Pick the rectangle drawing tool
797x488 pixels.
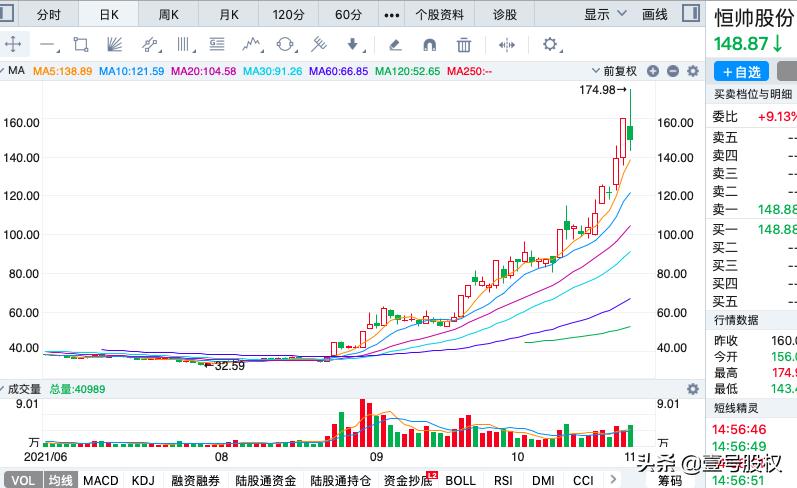coord(81,44)
